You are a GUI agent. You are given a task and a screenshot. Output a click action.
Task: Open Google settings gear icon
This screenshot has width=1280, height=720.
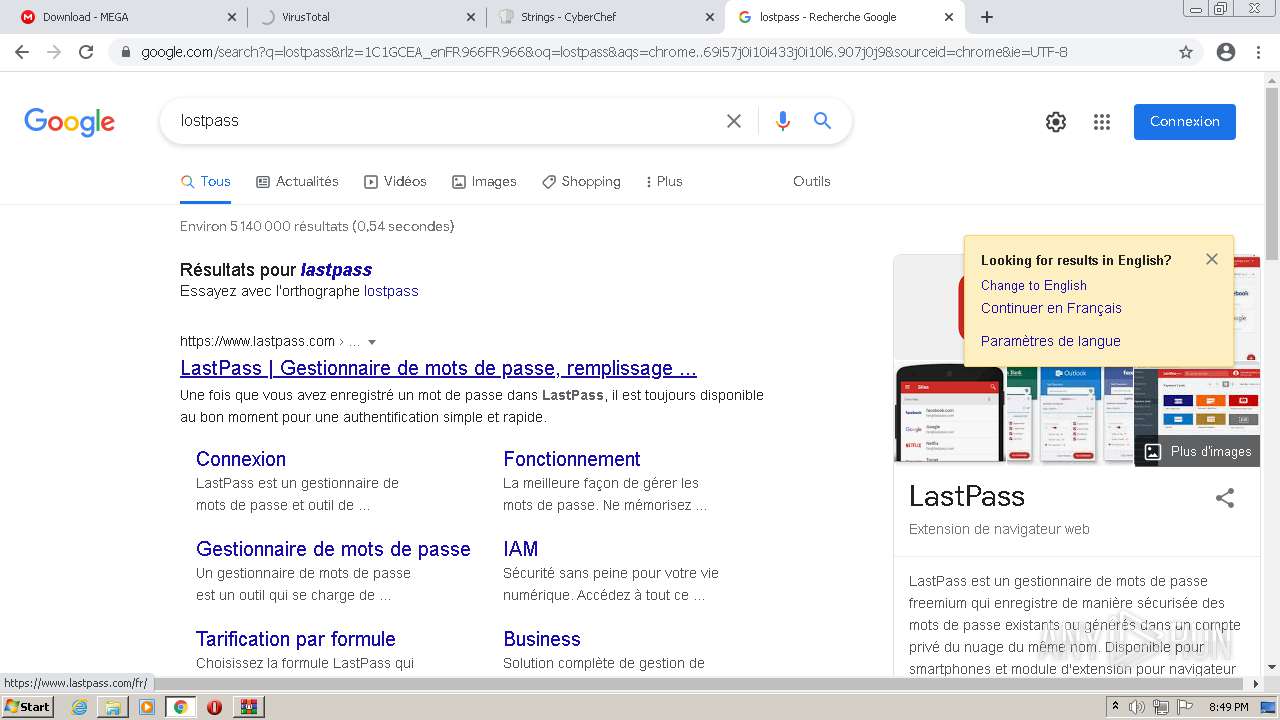[x=1056, y=122]
